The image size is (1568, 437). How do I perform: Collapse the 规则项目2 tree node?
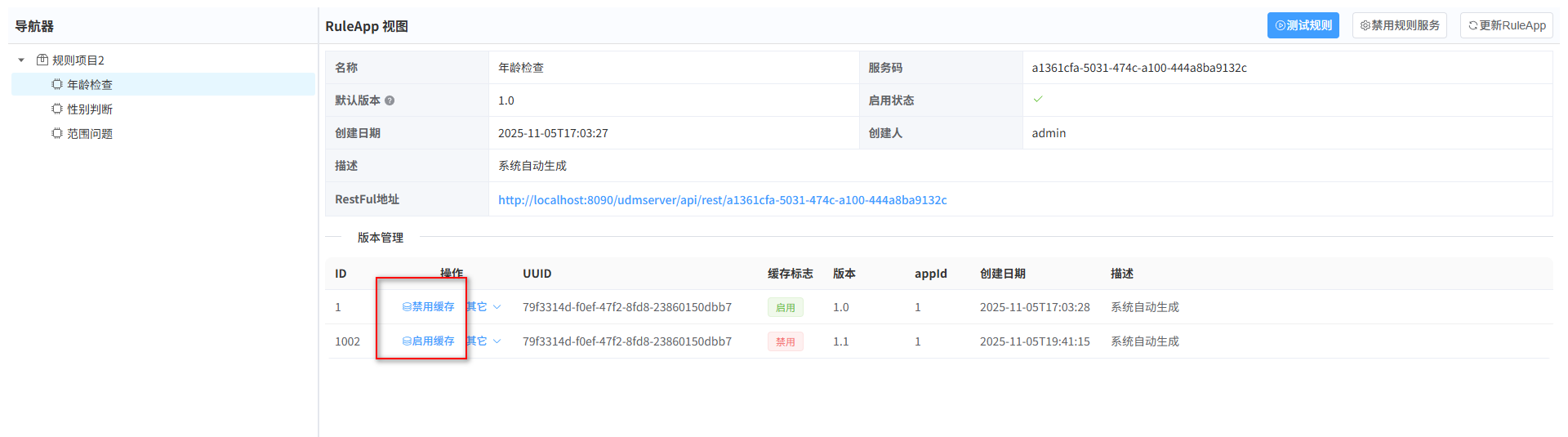click(21, 60)
